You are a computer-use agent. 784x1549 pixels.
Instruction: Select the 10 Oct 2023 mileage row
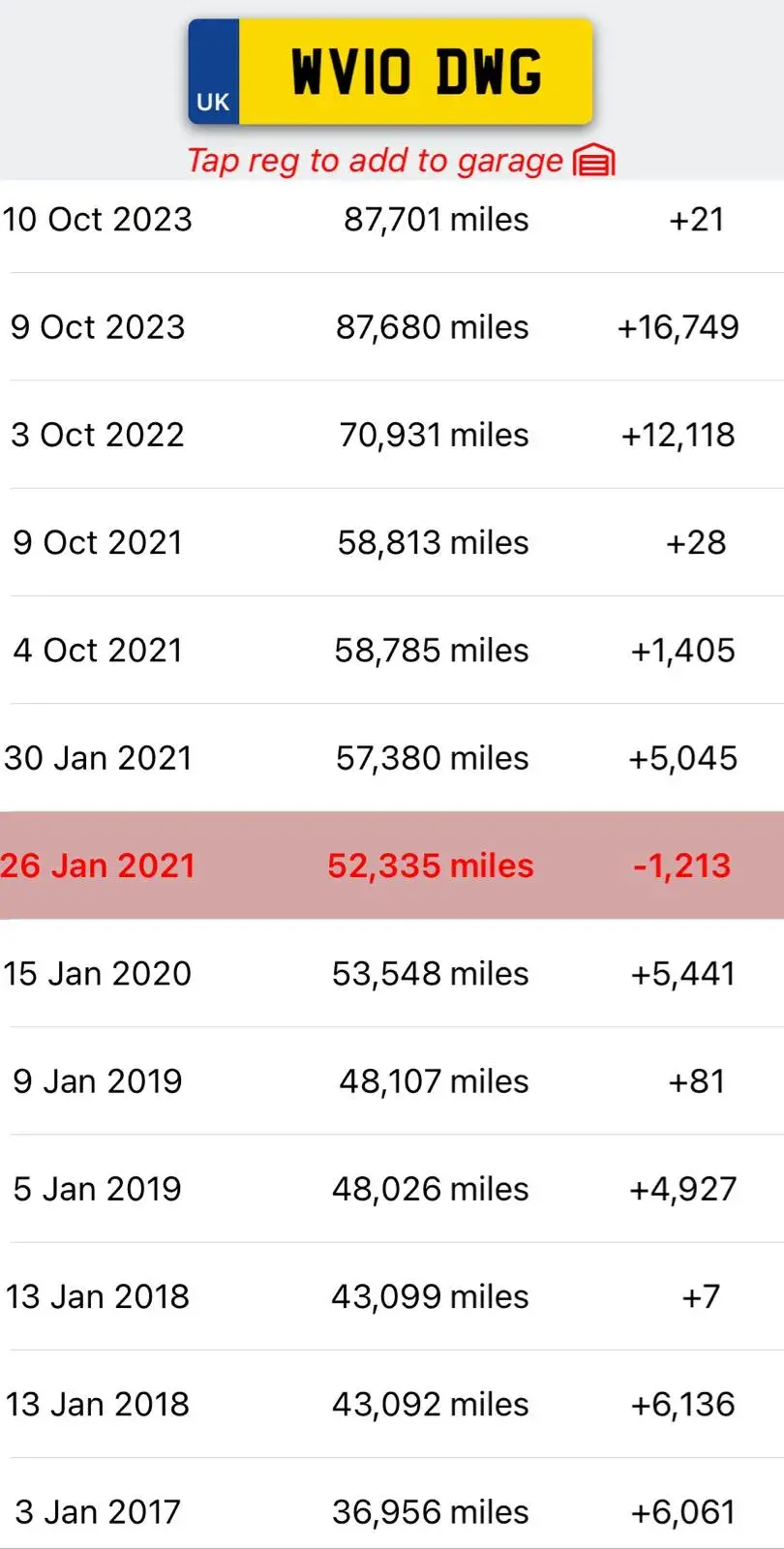point(392,220)
